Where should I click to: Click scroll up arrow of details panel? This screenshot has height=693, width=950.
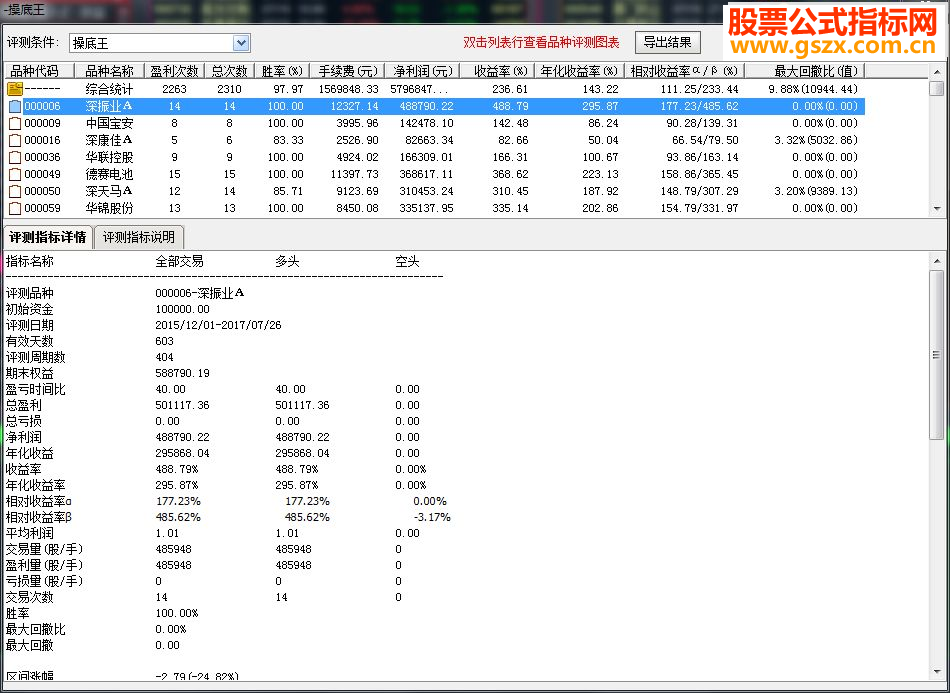click(x=937, y=261)
